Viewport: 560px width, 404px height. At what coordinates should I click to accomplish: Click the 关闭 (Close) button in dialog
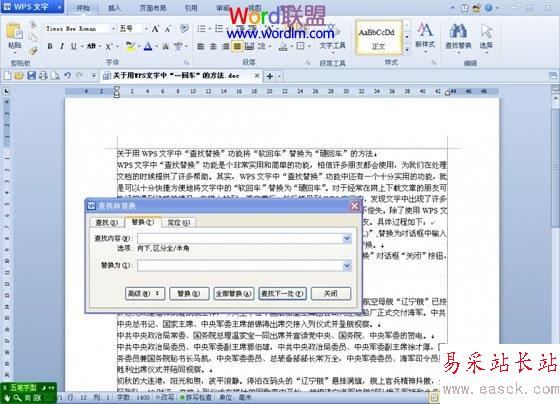click(331, 294)
